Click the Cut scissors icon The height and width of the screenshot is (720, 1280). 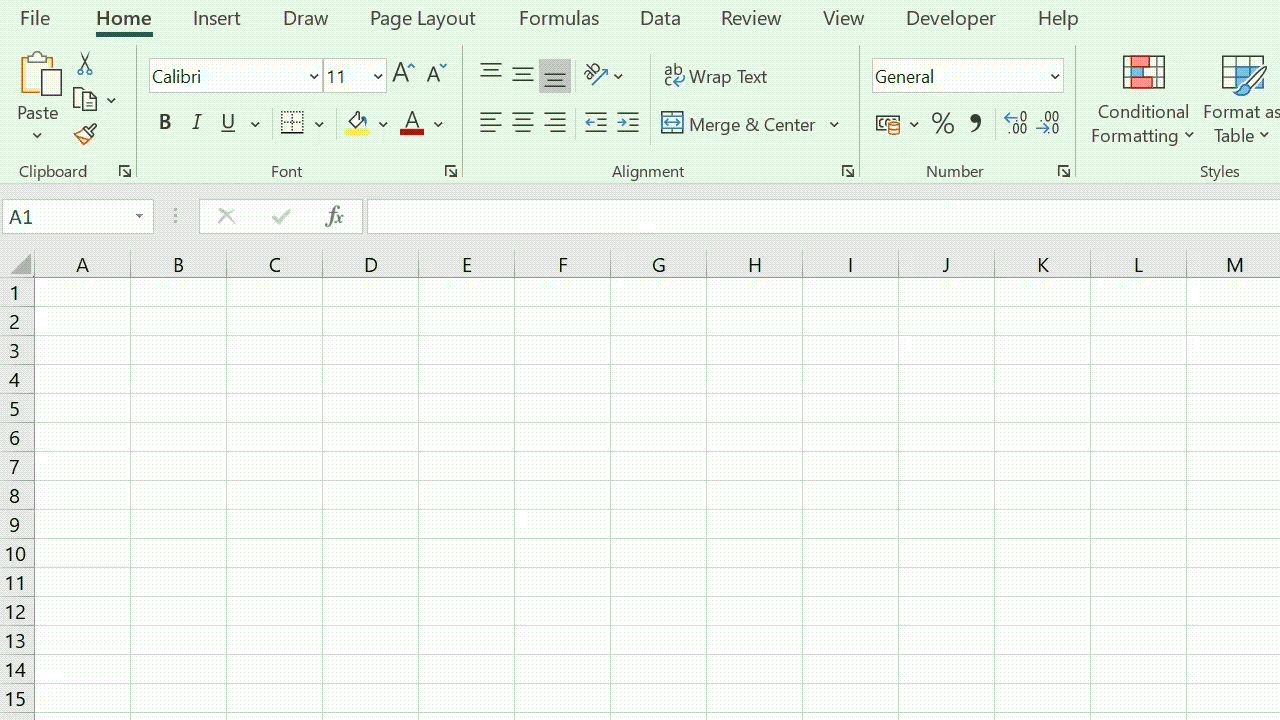pos(84,63)
